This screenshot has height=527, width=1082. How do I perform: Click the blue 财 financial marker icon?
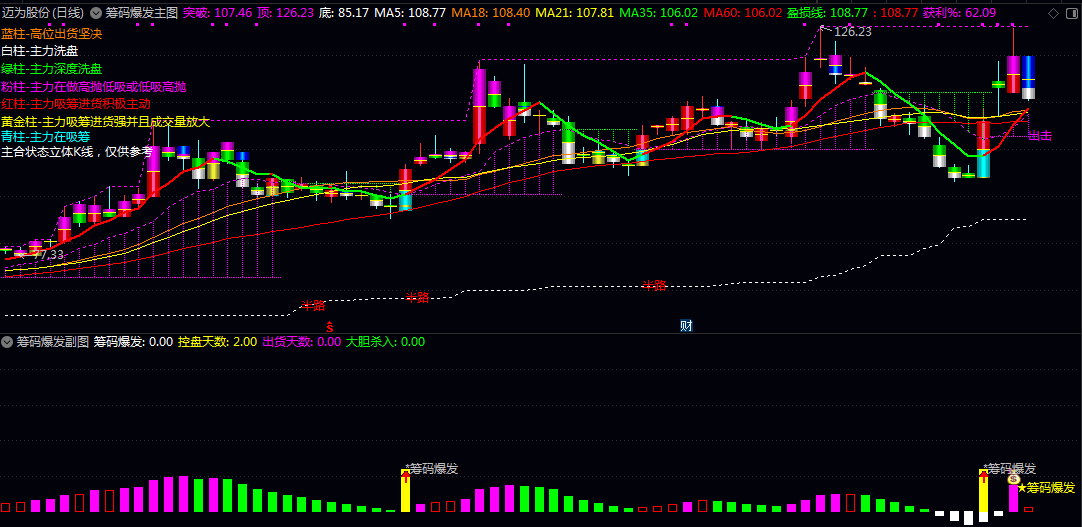coord(685,326)
